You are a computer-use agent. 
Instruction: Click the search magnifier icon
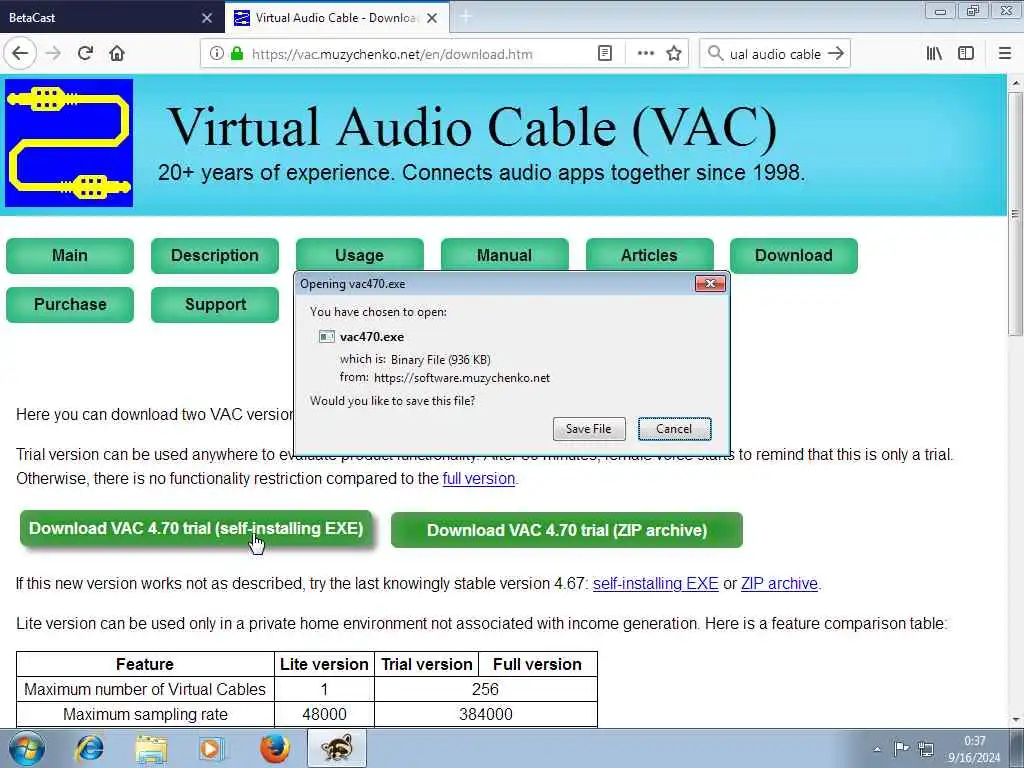click(716, 54)
